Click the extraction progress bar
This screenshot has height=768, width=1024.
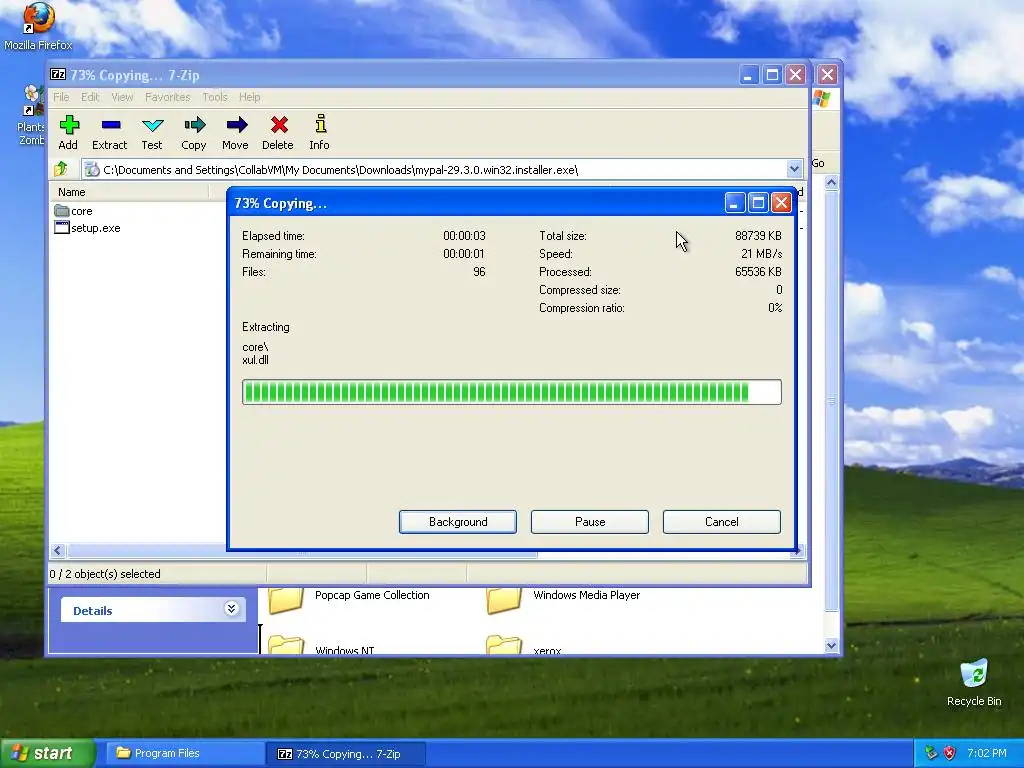pyautogui.click(x=511, y=392)
